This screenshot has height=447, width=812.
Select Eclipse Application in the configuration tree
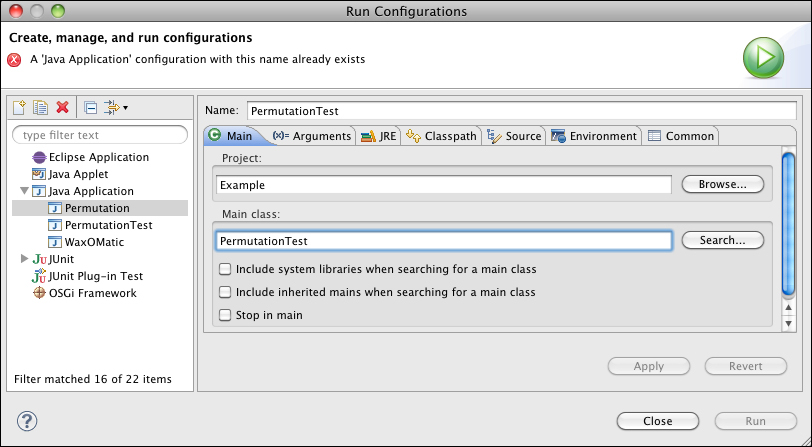pyautogui.click(x=91, y=157)
